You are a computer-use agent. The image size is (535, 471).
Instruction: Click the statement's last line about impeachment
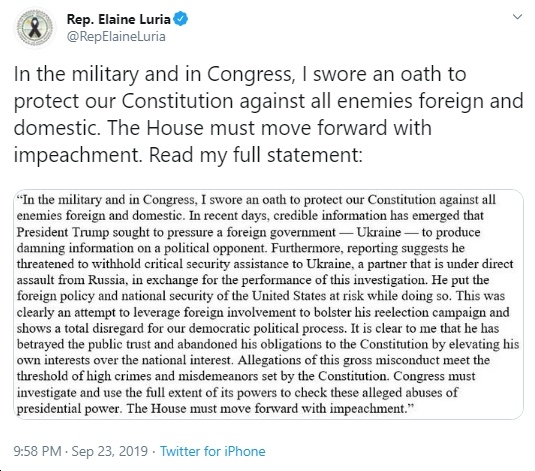point(215,409)
